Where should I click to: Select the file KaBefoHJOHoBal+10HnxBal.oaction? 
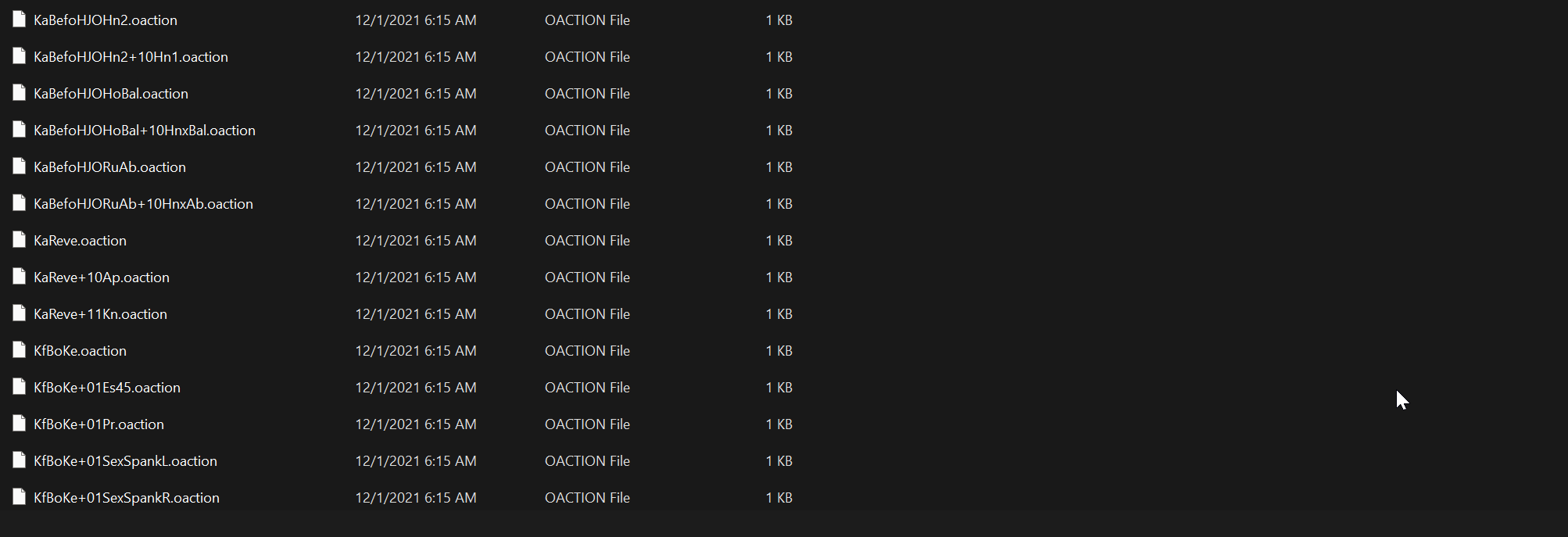pyautogui.click(x=145, y=131)
